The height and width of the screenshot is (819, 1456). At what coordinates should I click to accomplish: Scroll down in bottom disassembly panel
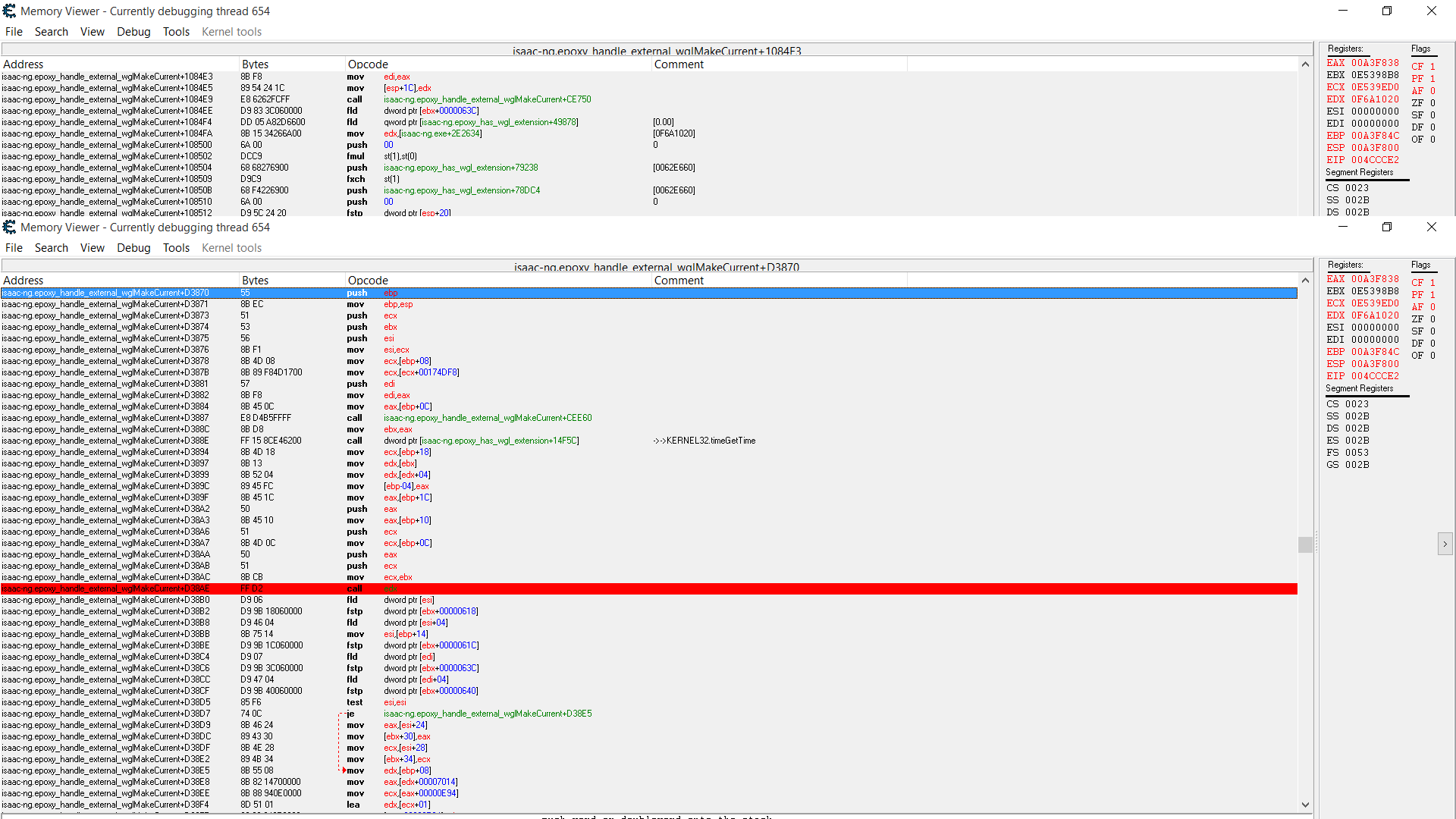1305,806
